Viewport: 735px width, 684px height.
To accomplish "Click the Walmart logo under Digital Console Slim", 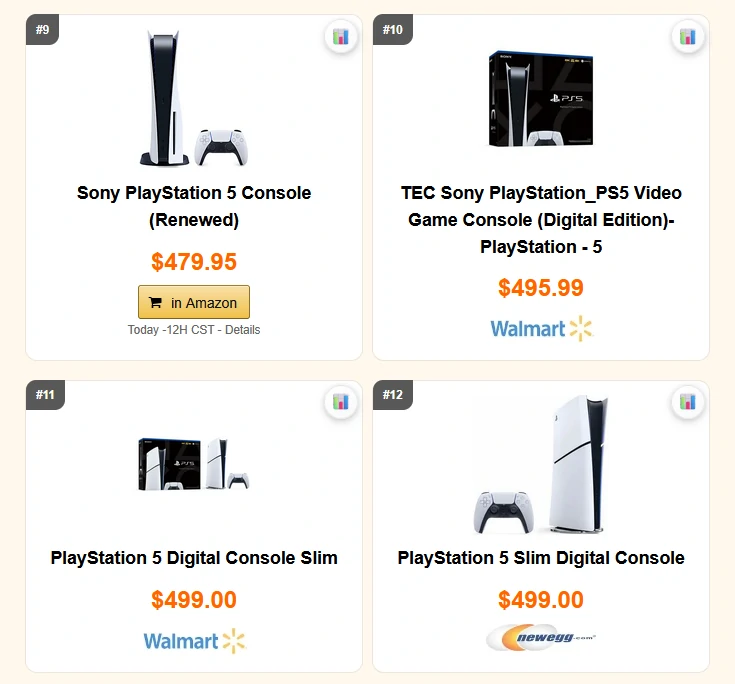I will [194, 641].
